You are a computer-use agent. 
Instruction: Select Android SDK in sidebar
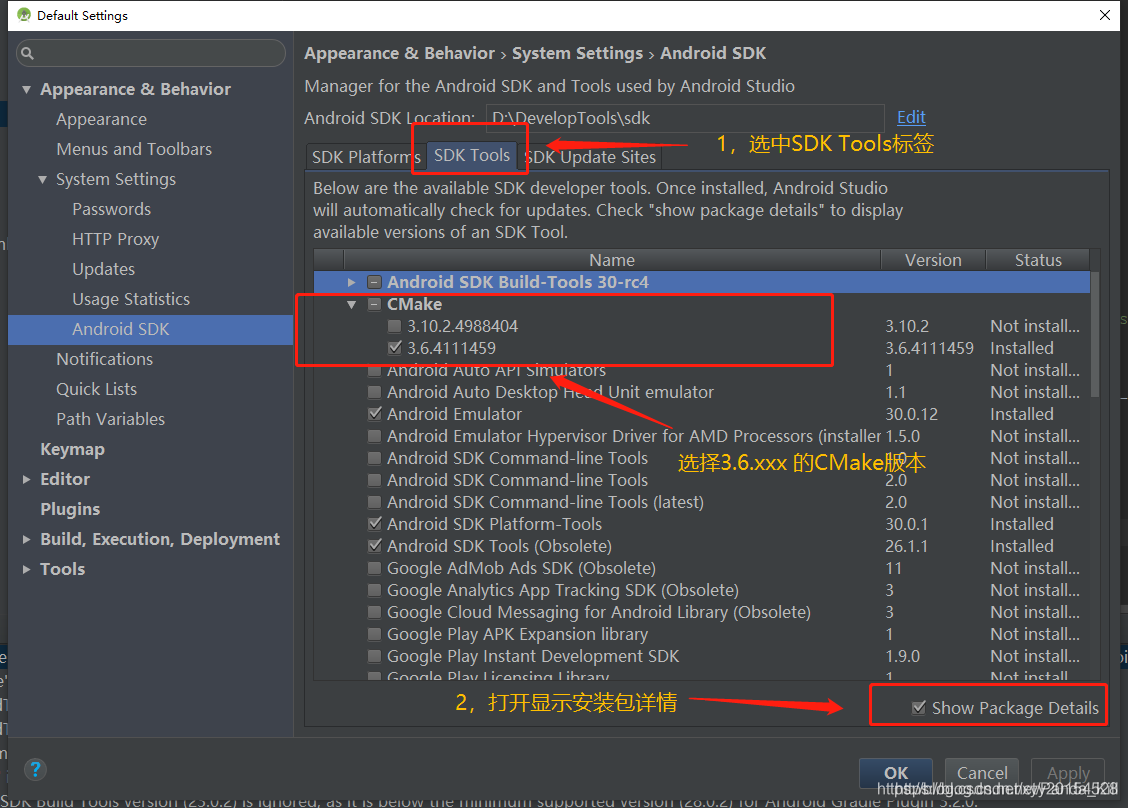coord(151,330)
